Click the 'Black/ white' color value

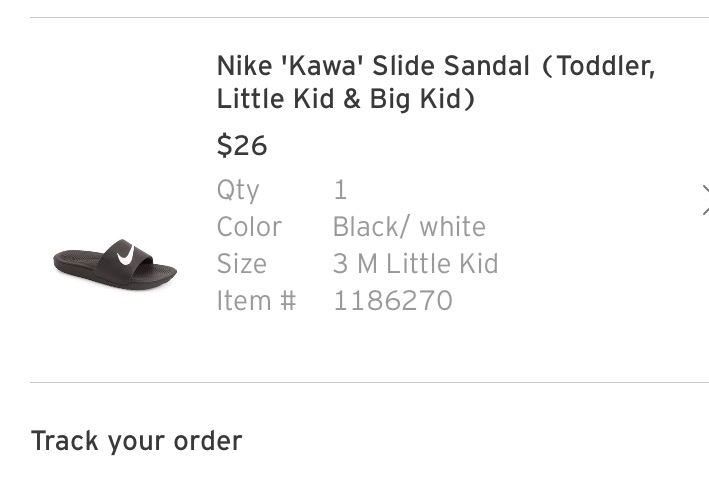(x=408, y=227)
